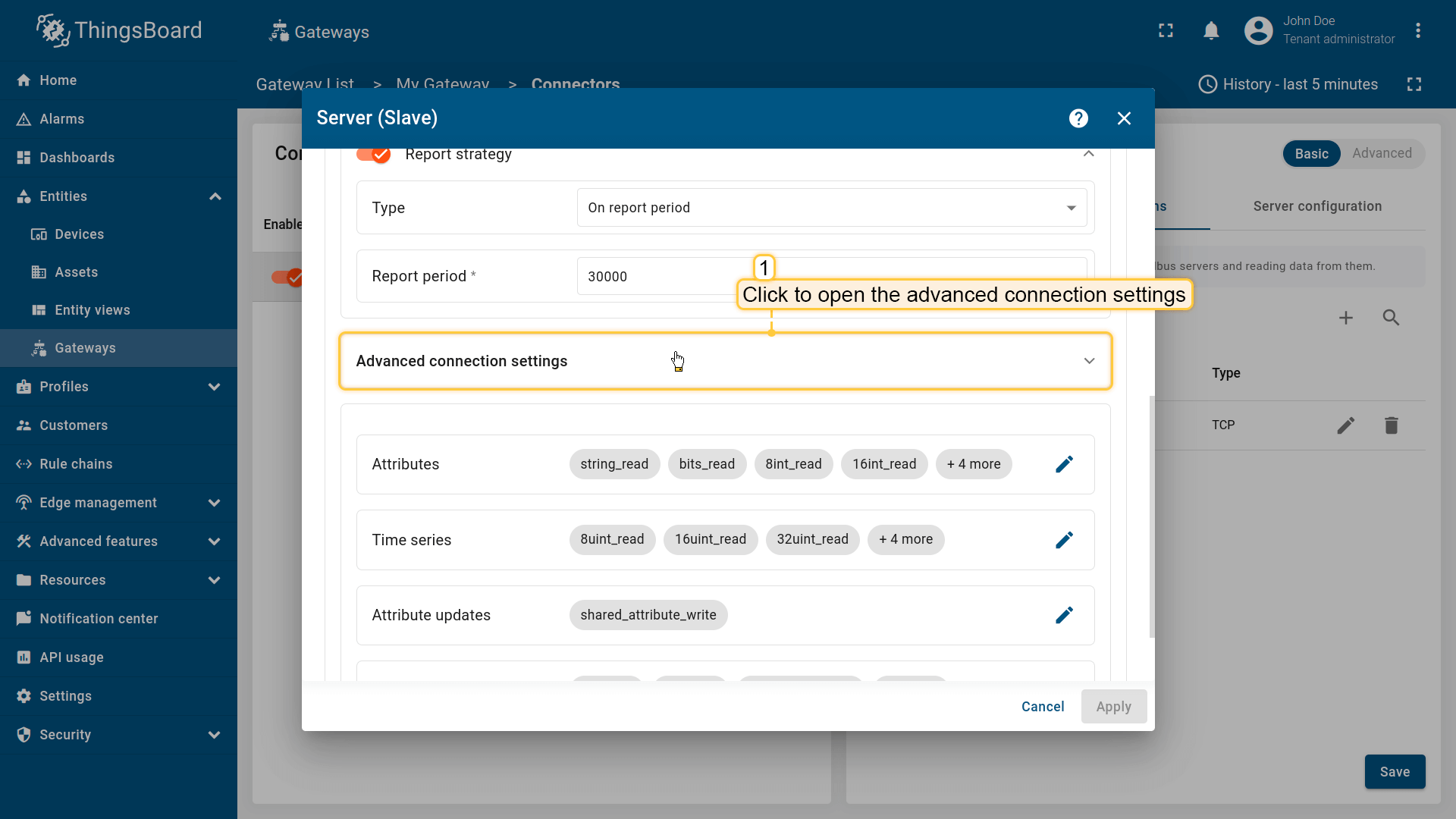Cancel the Server (Slave) dialog
The image size is (1456, 819).
click(1043, 707)
